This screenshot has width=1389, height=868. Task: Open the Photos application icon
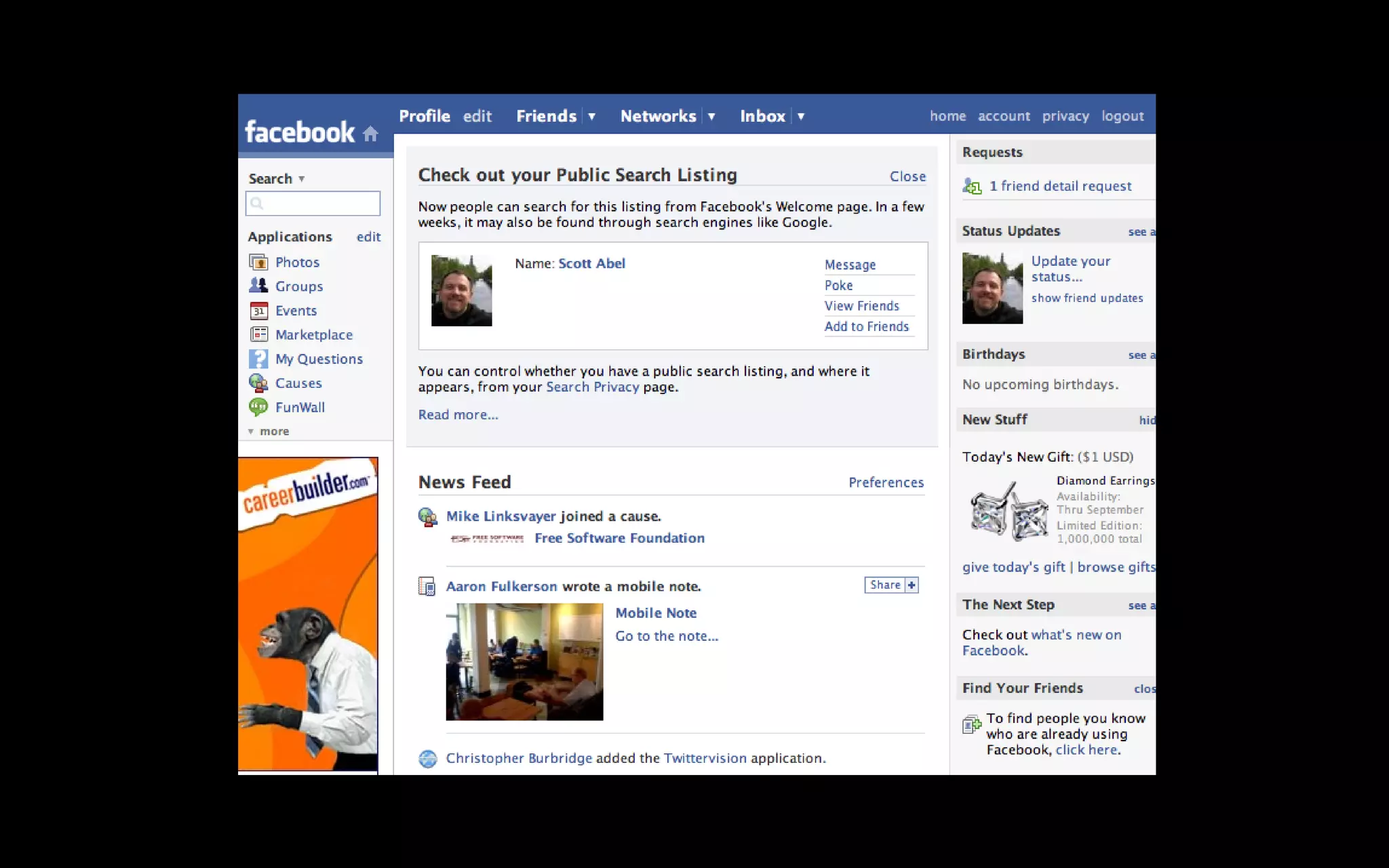258,262
